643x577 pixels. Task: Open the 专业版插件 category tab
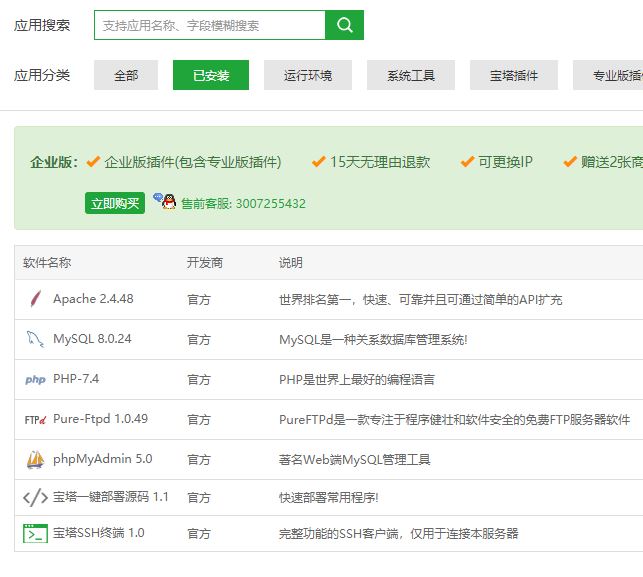(x=608, y=75)
